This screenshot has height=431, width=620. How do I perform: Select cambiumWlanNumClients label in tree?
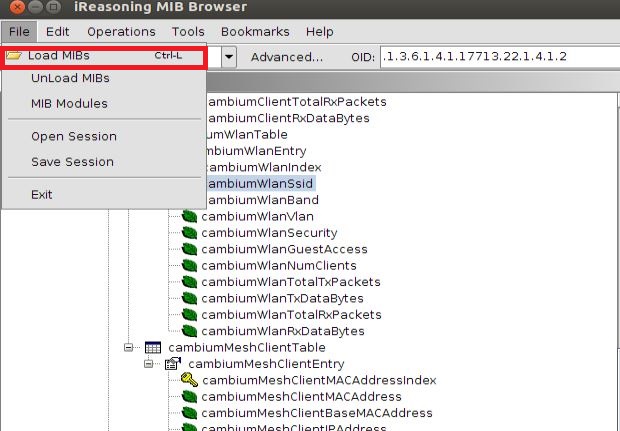[x=279, y=266]
